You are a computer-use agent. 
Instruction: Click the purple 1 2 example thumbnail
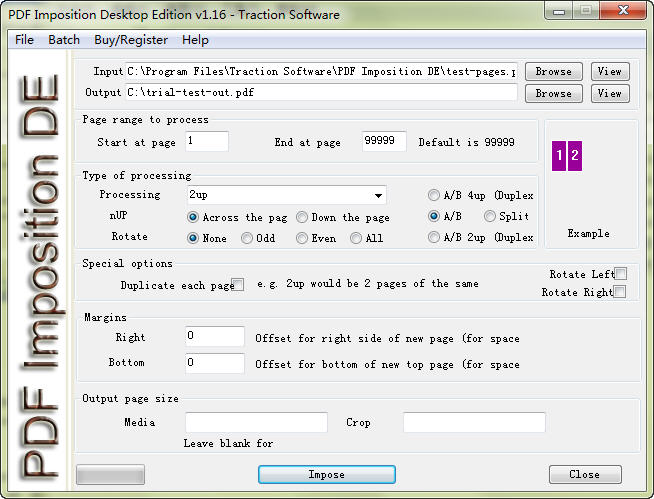567,156
